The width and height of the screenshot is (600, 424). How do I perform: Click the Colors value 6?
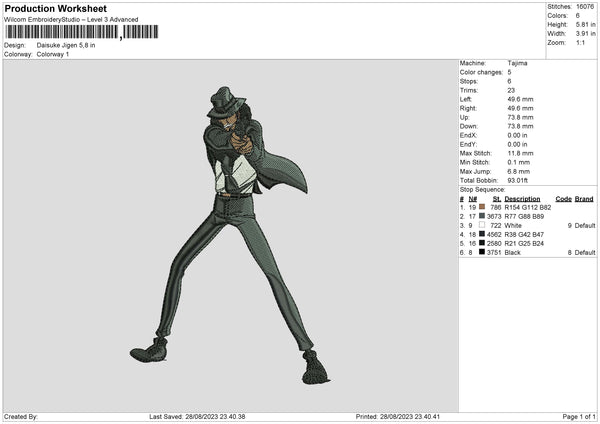tap(577, 16)
